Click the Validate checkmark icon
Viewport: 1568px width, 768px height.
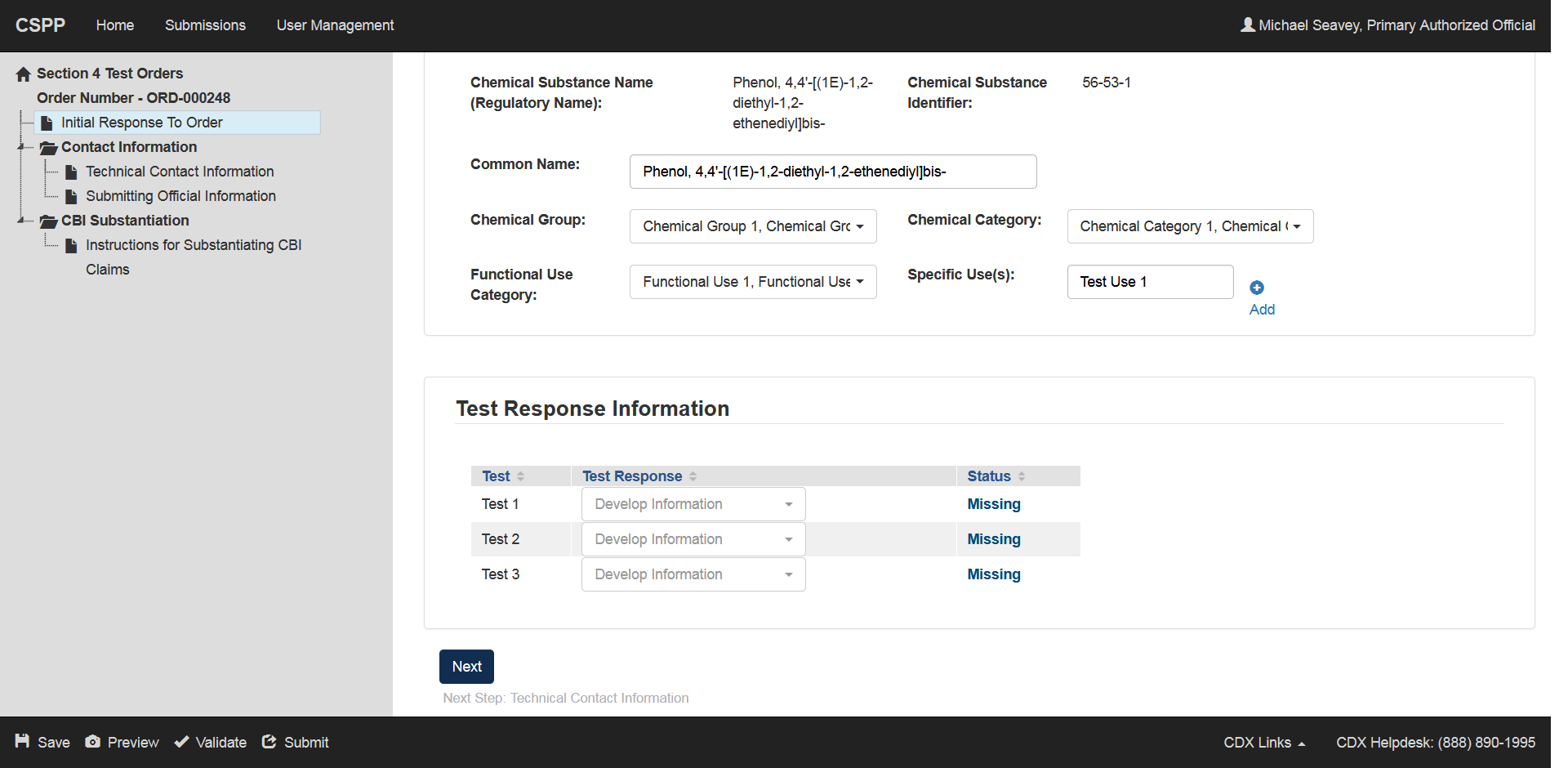181,741
